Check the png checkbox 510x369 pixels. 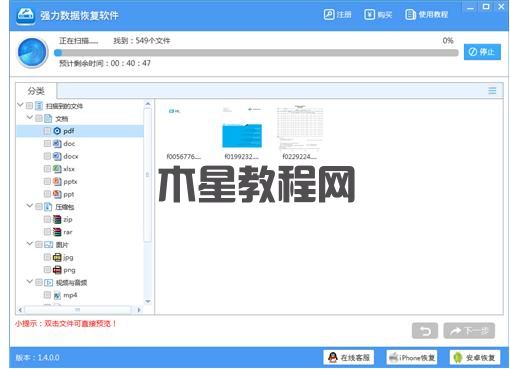(47, 270)
